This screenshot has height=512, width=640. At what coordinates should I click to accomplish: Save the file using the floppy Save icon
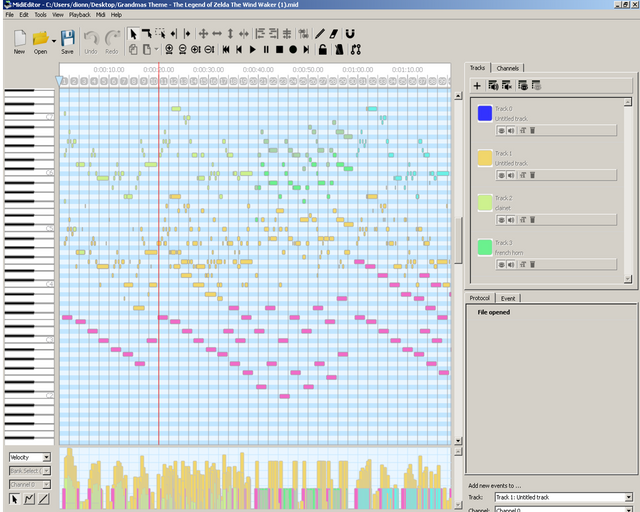point(67,42)
